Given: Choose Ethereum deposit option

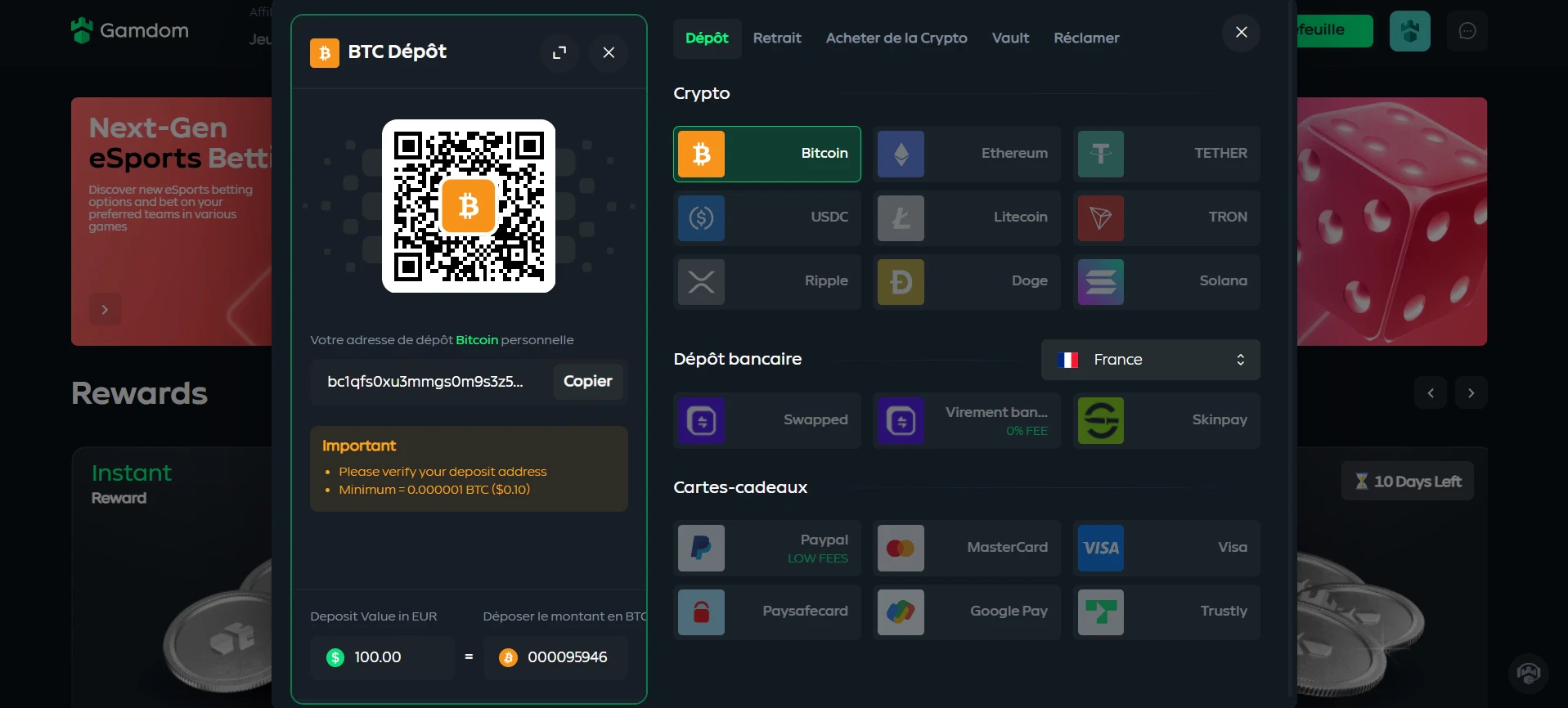Looking at the screenshot, I should coord(967,154).
